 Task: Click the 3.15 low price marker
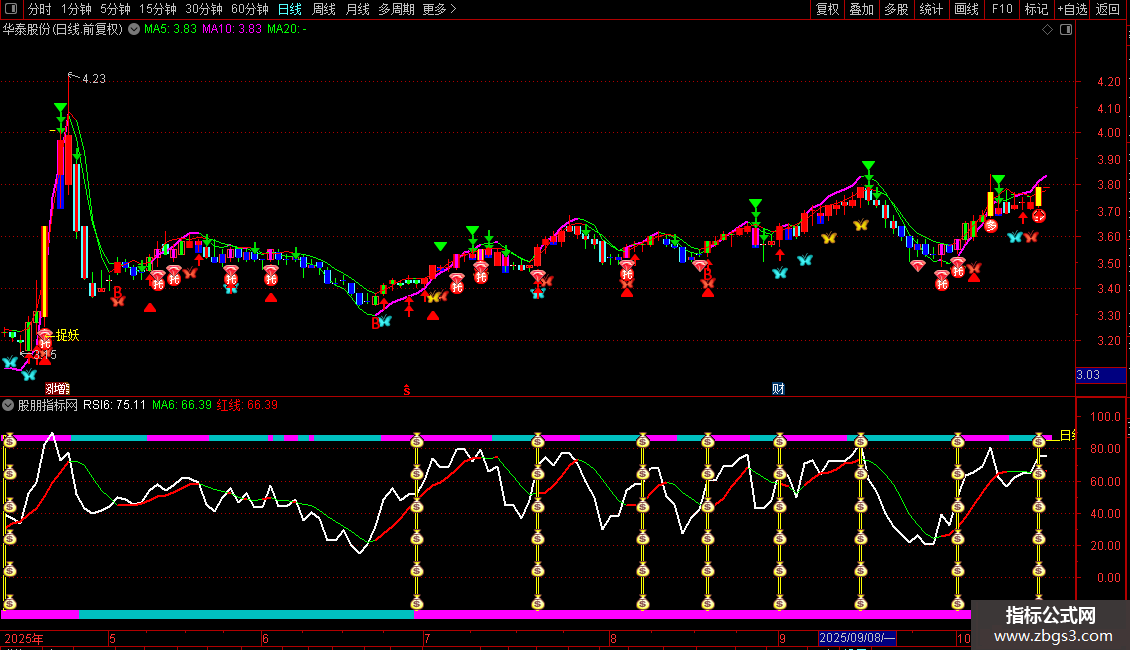45,355
